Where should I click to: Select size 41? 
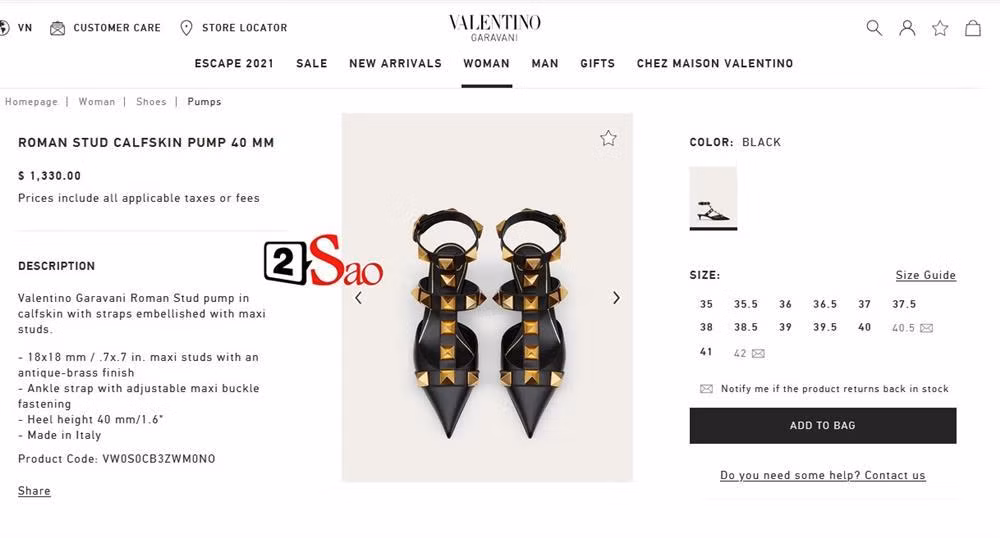(x=706, y=352)
